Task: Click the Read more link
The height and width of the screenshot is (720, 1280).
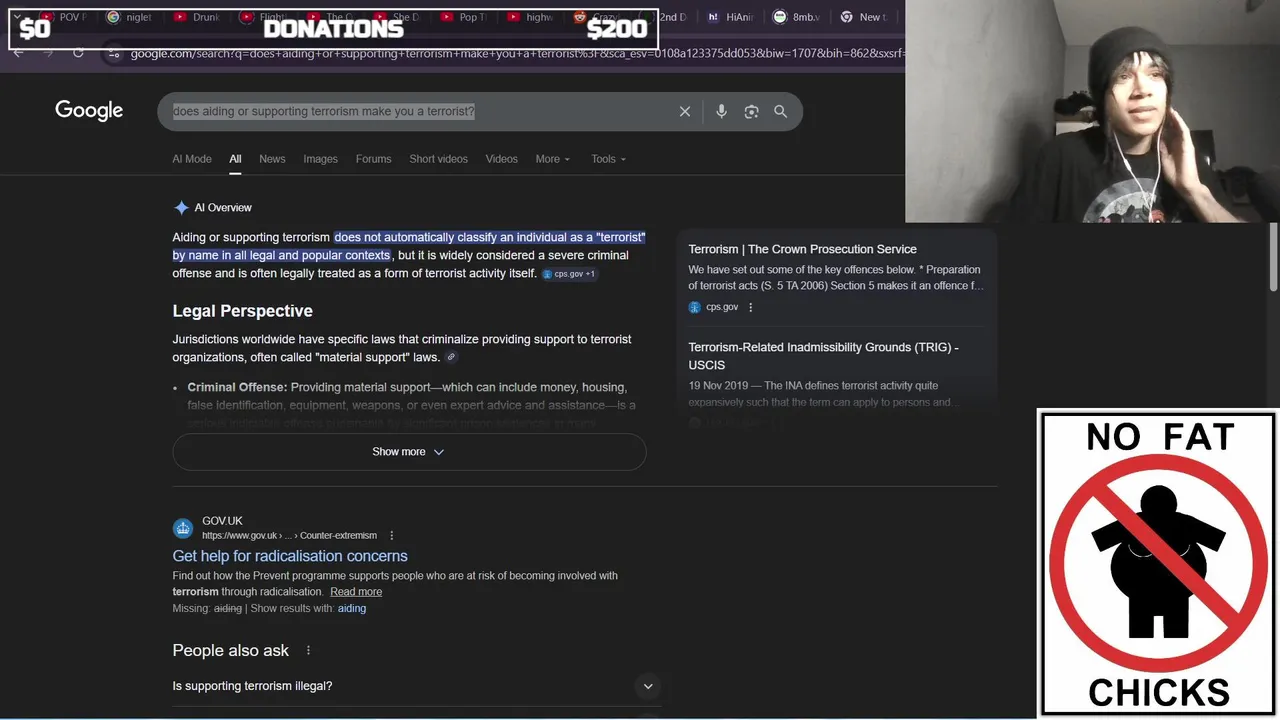Action: (x=356, y=592)
